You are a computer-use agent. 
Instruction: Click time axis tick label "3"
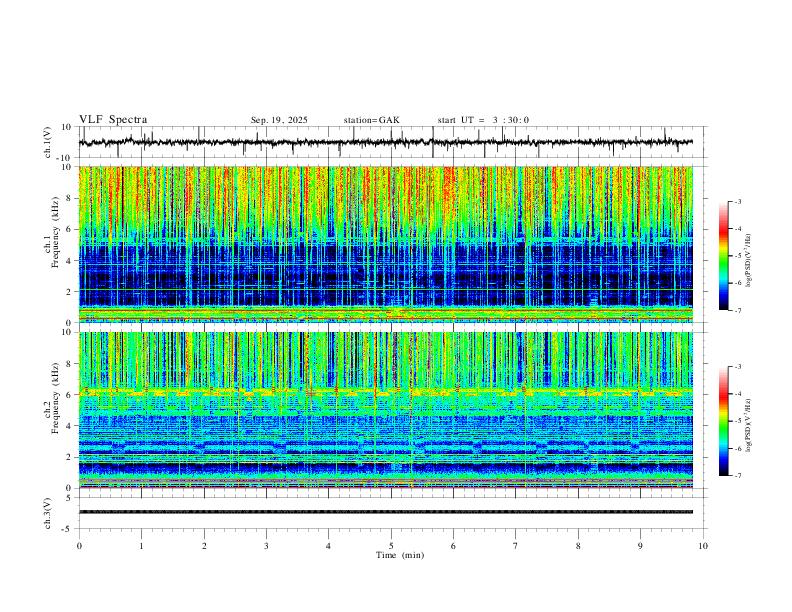coord(266,546)
